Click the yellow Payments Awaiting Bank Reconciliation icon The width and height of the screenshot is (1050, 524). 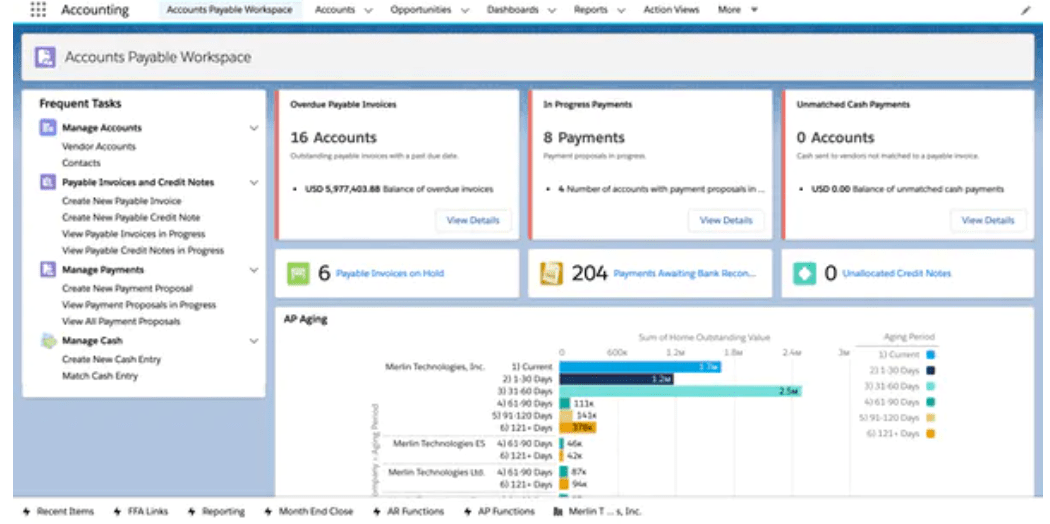(x=551, y=274)
